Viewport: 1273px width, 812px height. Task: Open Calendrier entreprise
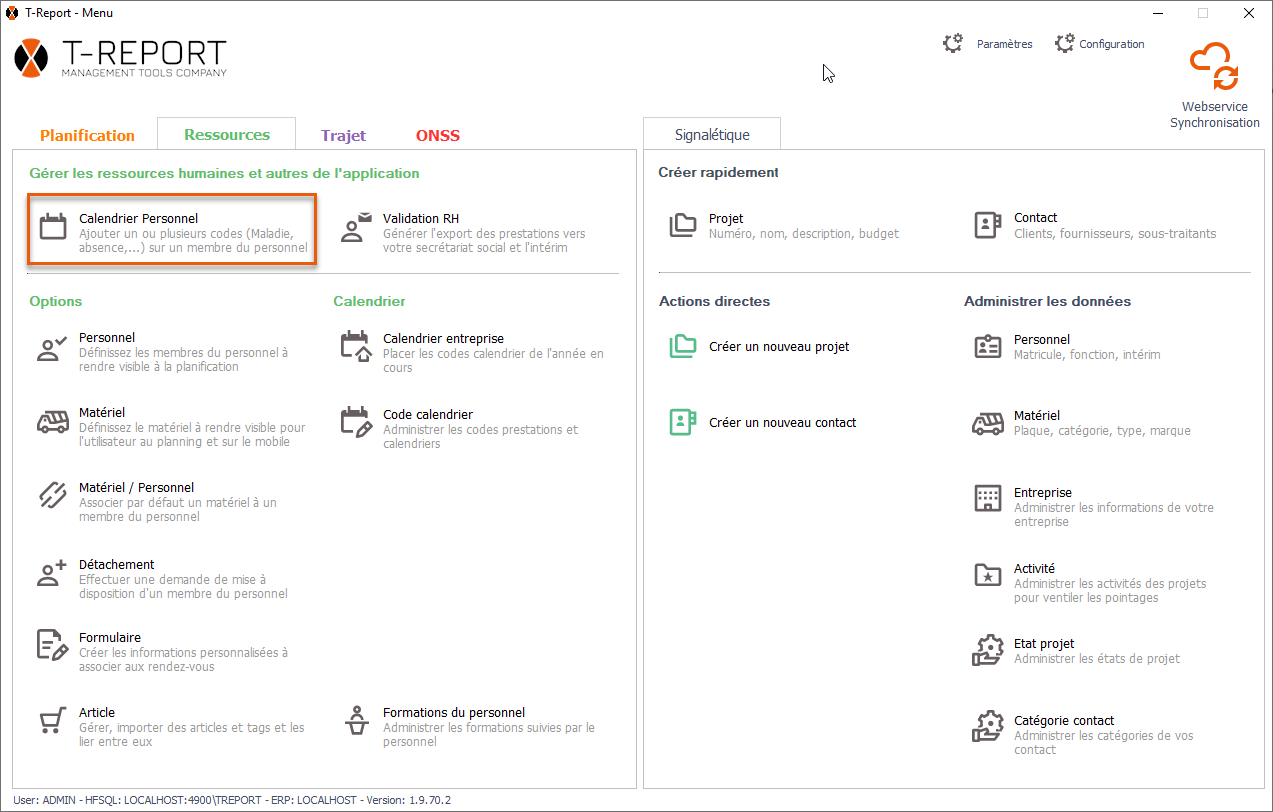[443, 339]
